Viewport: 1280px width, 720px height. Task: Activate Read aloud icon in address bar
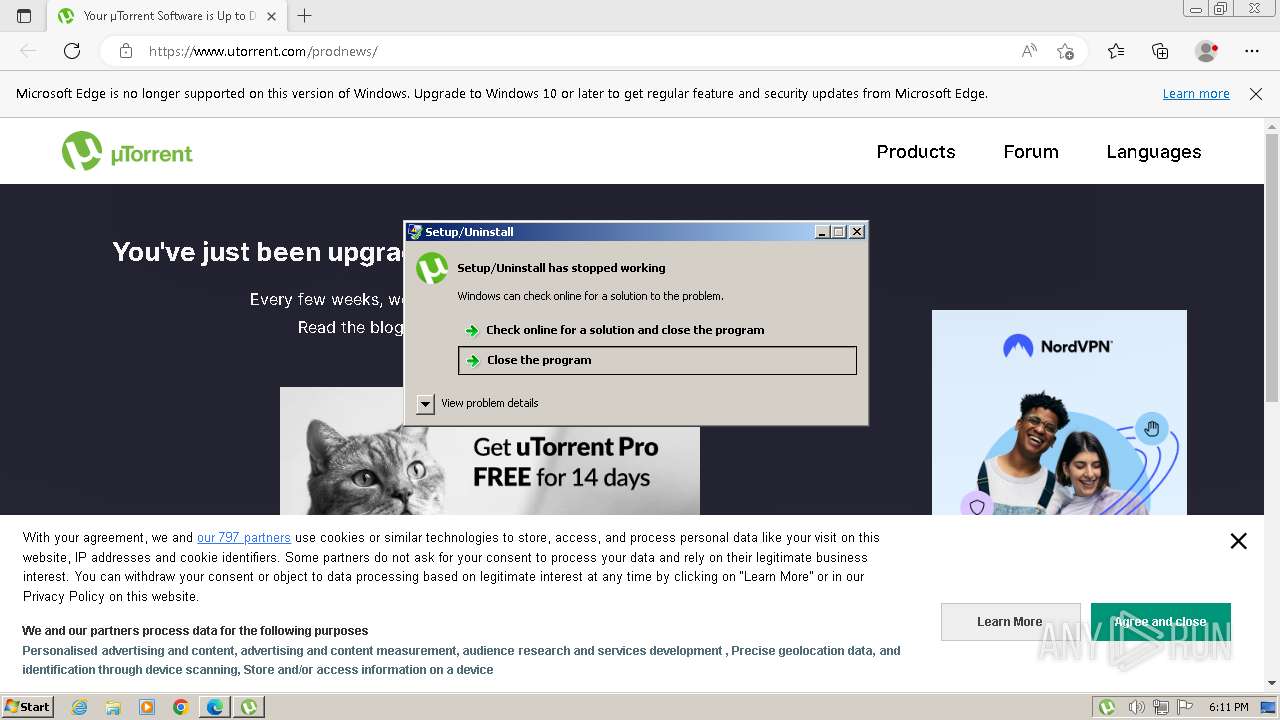click(1029, 51)
